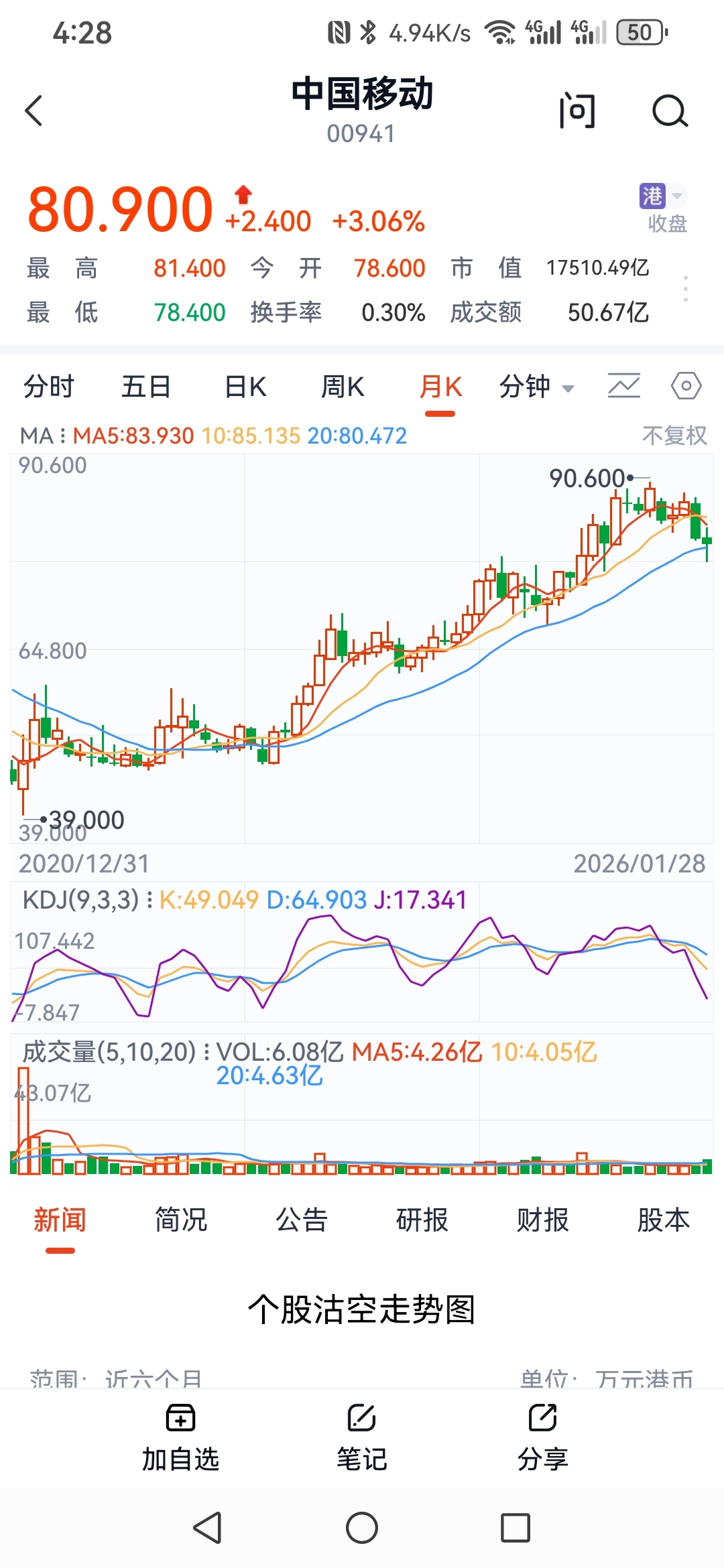The image size is (724, 1568).
Task: Tap Android recent apps square
Action: [x=516, y=1528]
